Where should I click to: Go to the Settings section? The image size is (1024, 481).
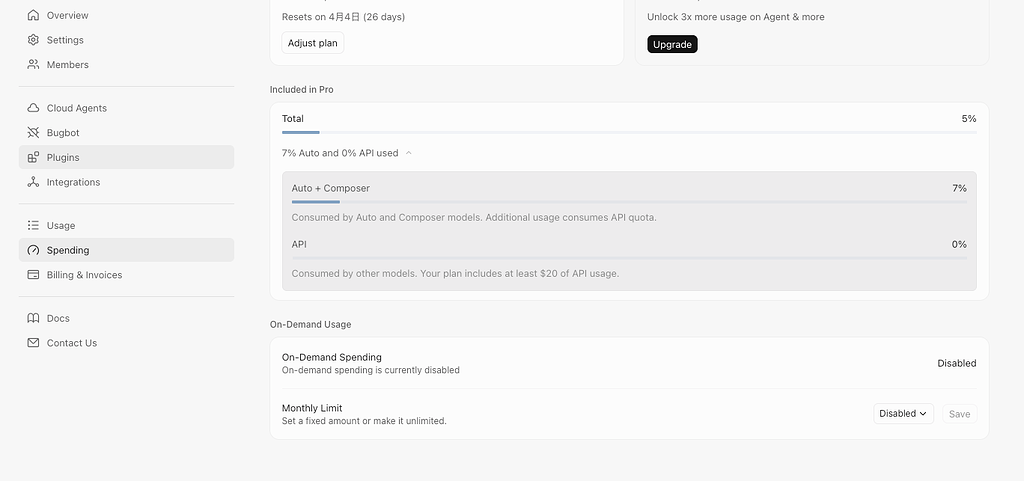point(126,40)
